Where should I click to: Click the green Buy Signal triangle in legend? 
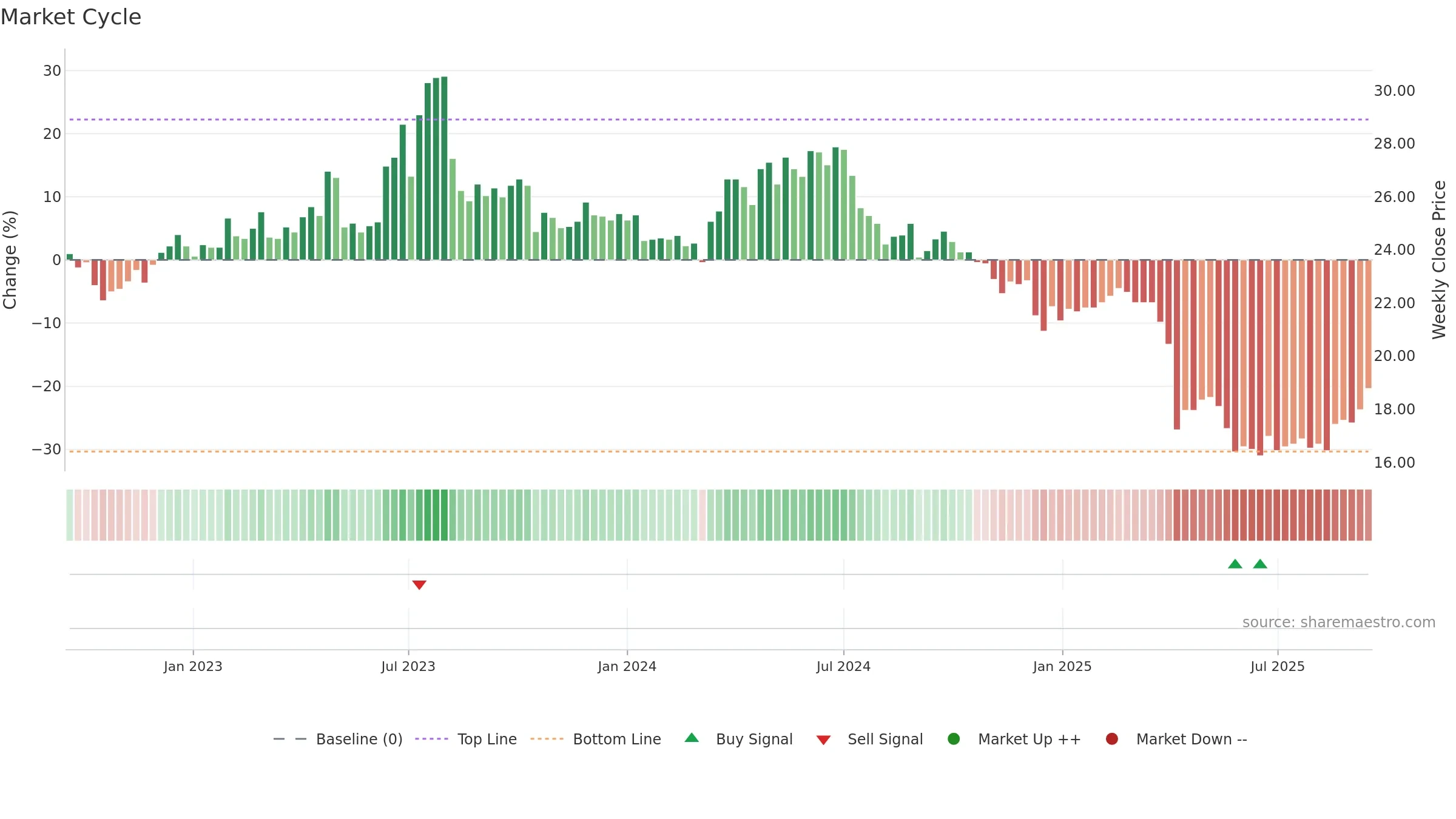click(692, 738)
